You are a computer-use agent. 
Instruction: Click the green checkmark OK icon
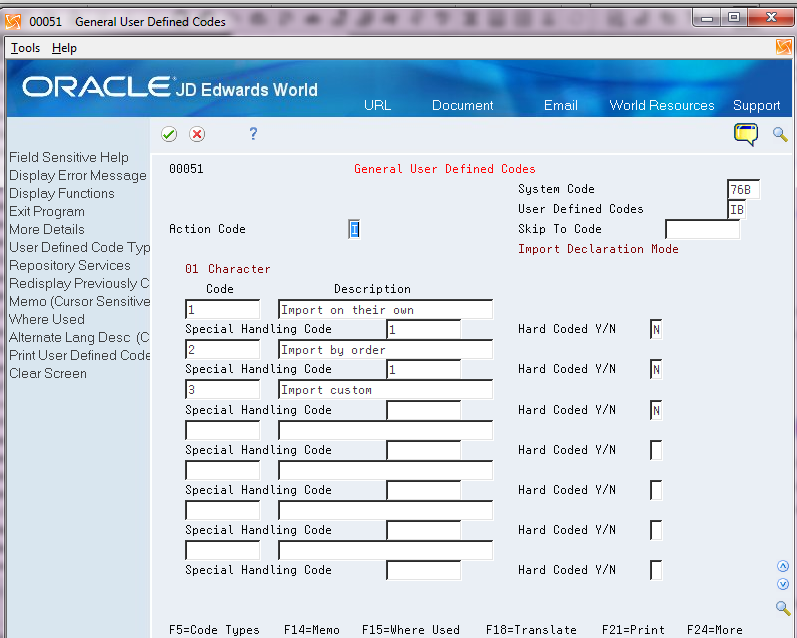click(169, 134)
